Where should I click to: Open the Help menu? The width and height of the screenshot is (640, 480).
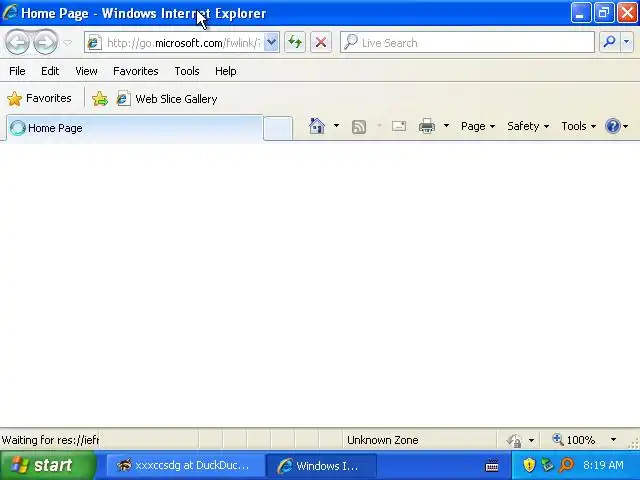point(225,71)
